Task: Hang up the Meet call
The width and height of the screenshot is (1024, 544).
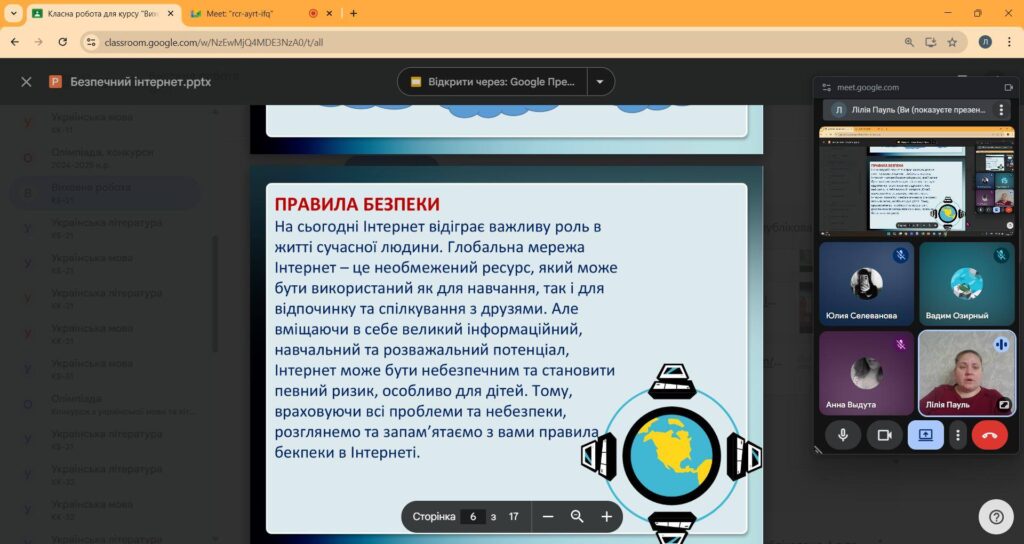Action: 990,435
